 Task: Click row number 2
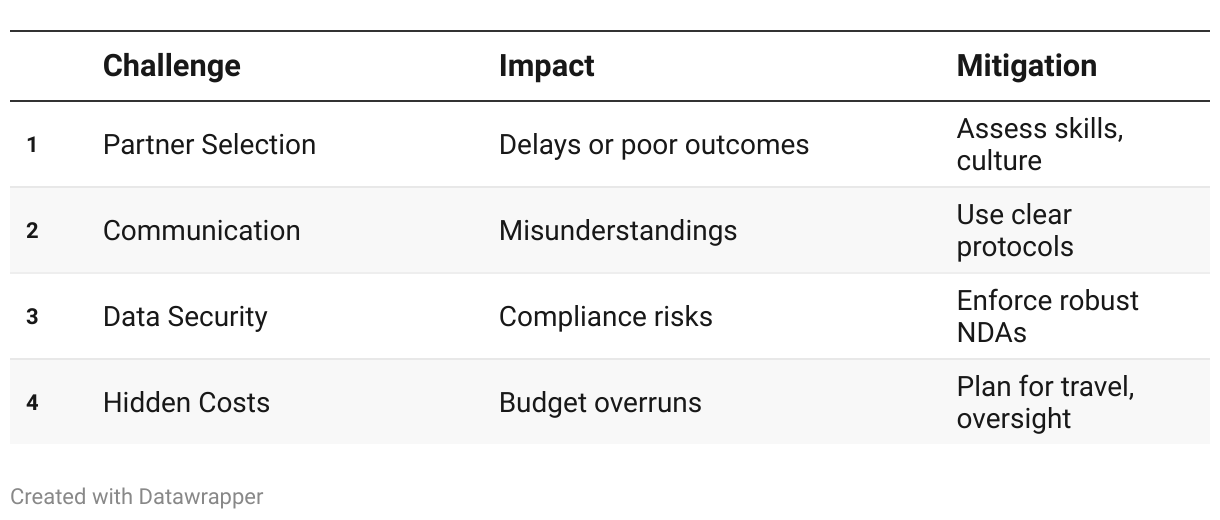[x=32, y=231]
